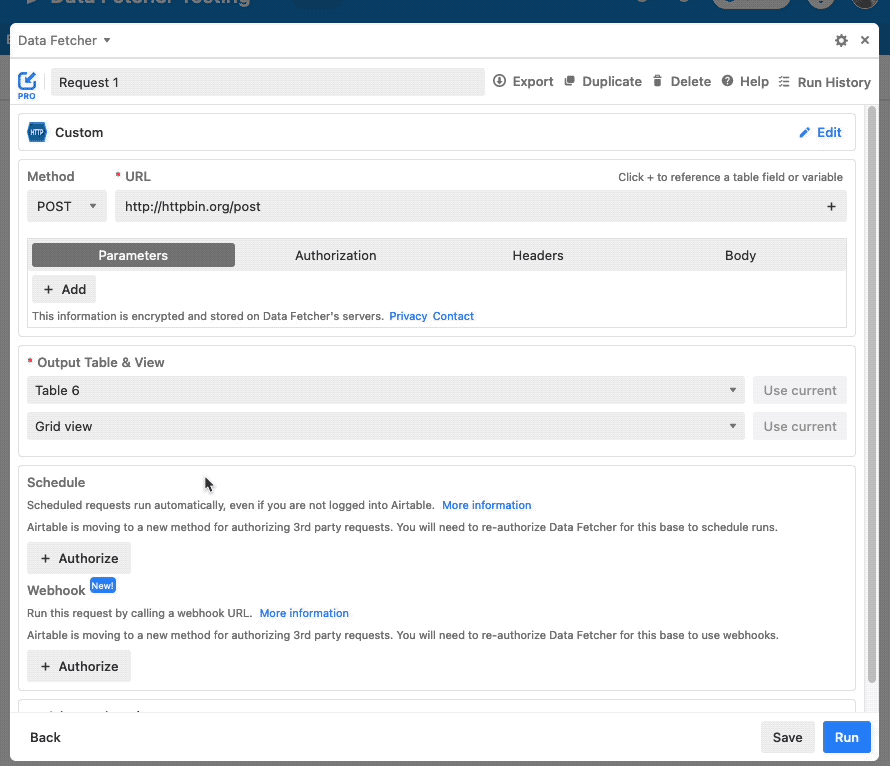This screenshot has height=766, width=890.
Task: Click the Webhook heading
Action: pos(56,591)
